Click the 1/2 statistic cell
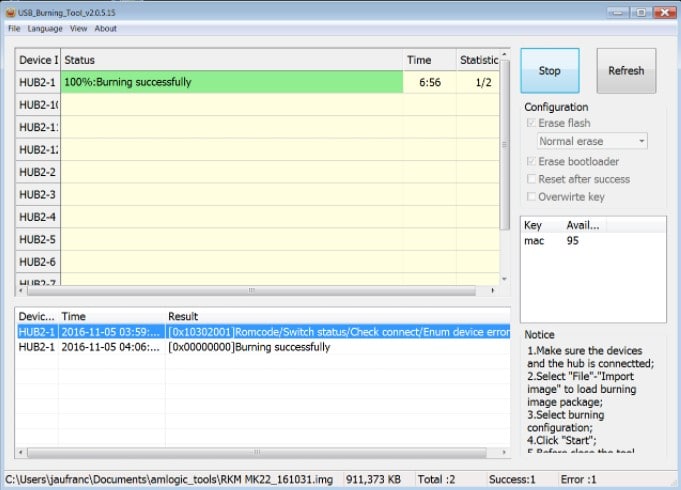 coord(478,82)
